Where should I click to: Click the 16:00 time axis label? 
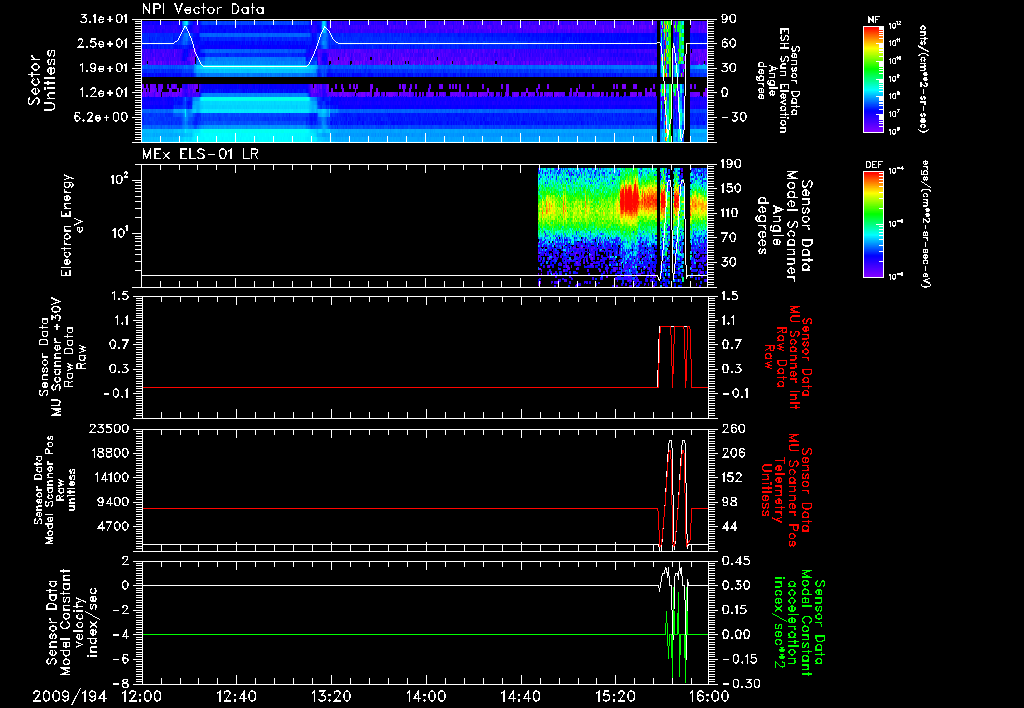pos(710,697)
